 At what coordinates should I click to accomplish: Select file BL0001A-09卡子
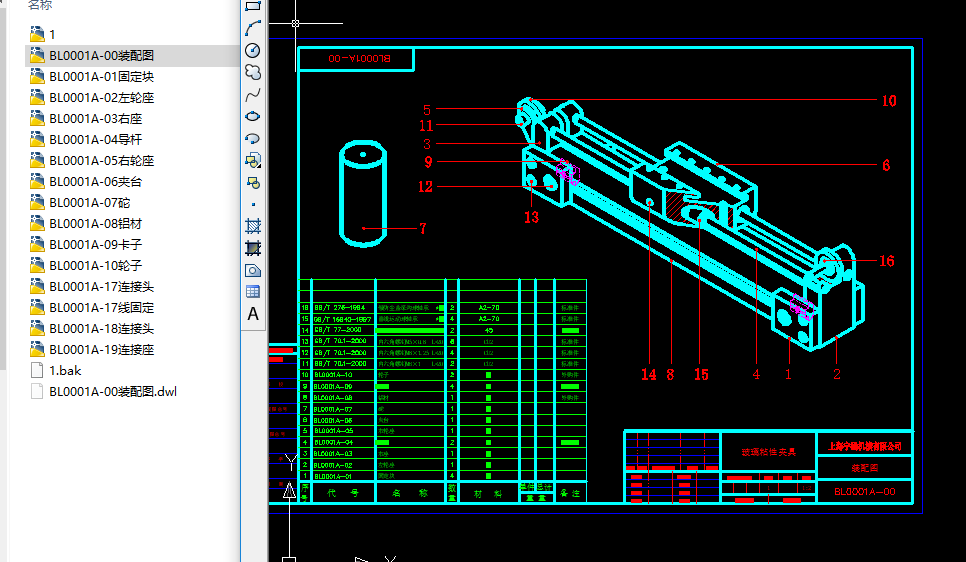(x=96, y=244)
